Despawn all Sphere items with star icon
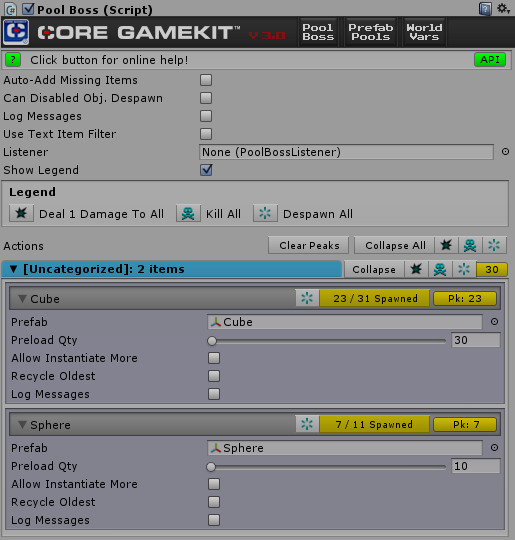The height and width of the screenshot is (540, 515). (x=307, y=424)
